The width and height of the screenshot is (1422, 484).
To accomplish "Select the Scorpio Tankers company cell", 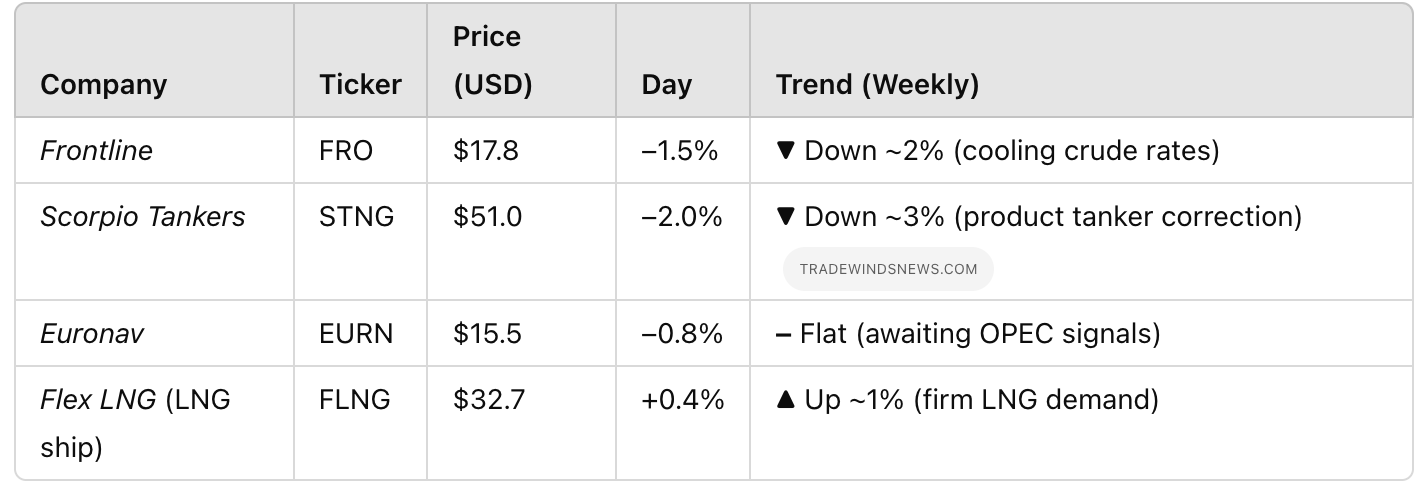I will (142, 217).
